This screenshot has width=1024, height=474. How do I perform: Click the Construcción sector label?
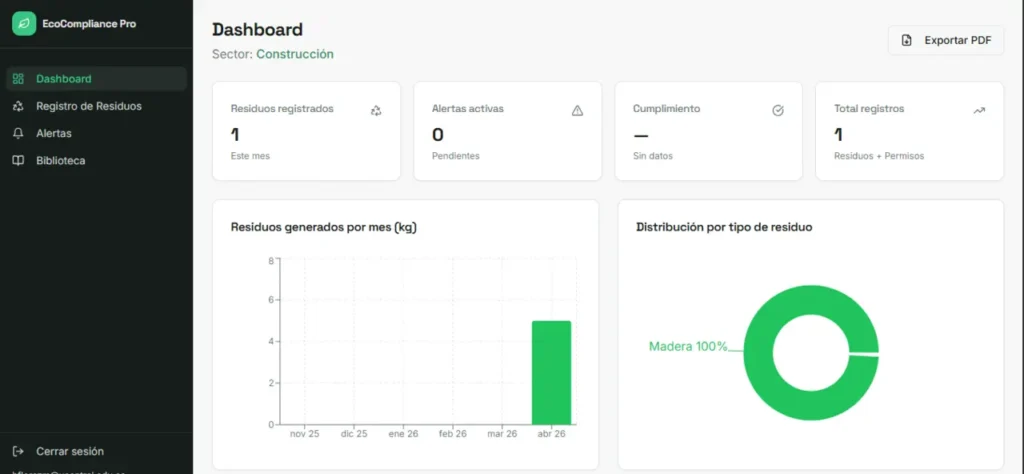click(295, 54)
